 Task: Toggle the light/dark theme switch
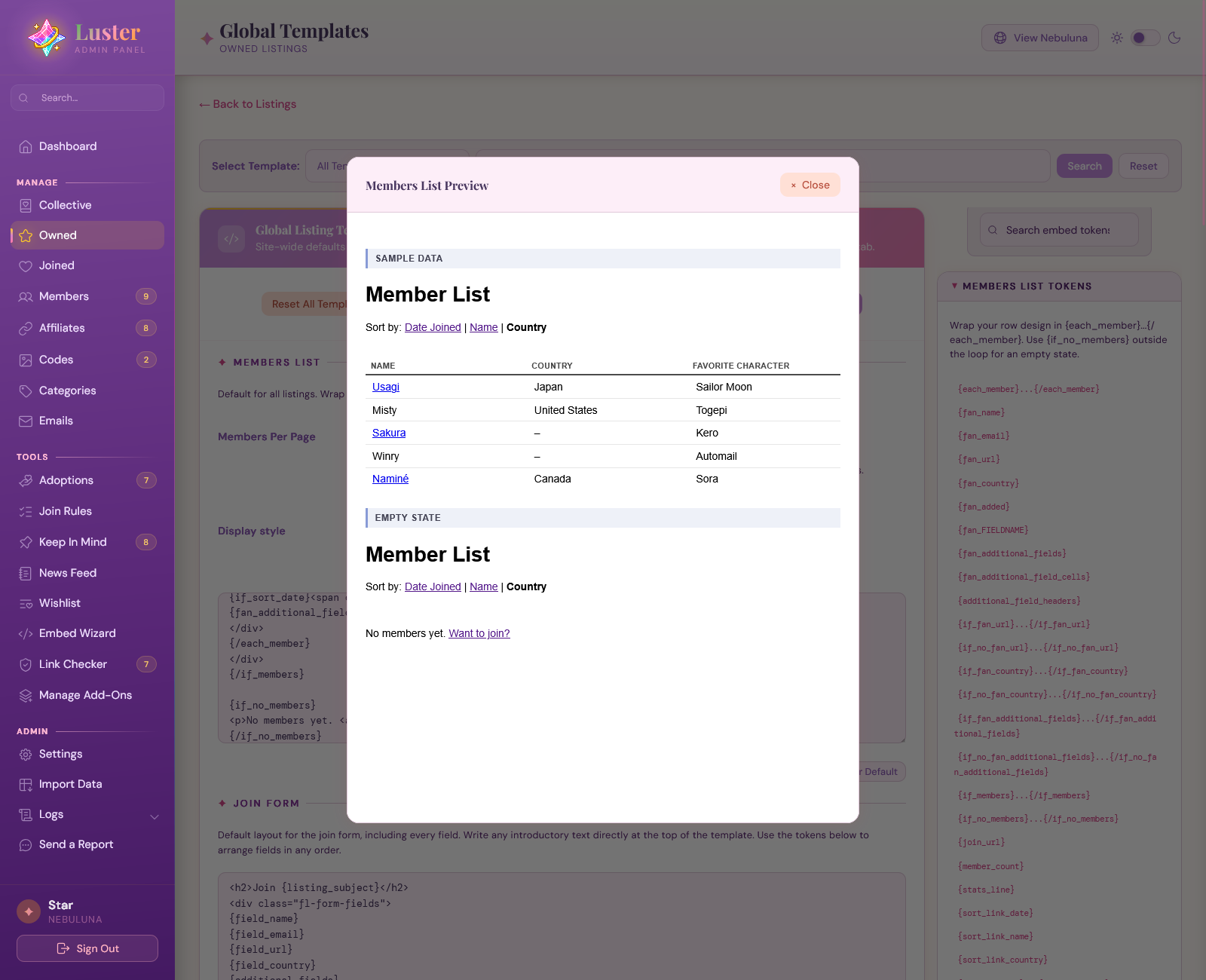pos(1145,38)
